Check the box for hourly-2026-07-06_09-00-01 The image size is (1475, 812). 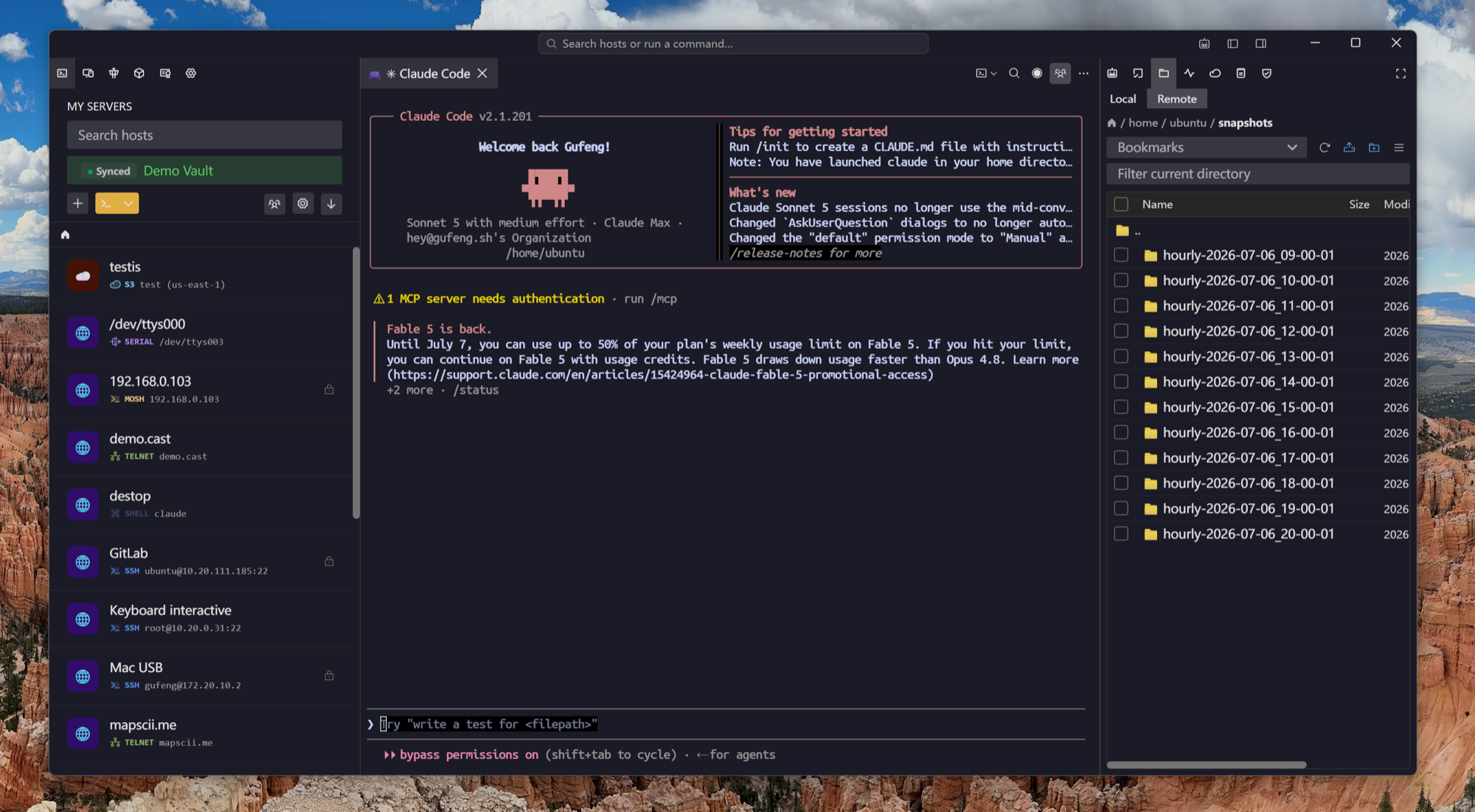(x=1121, y=255)
